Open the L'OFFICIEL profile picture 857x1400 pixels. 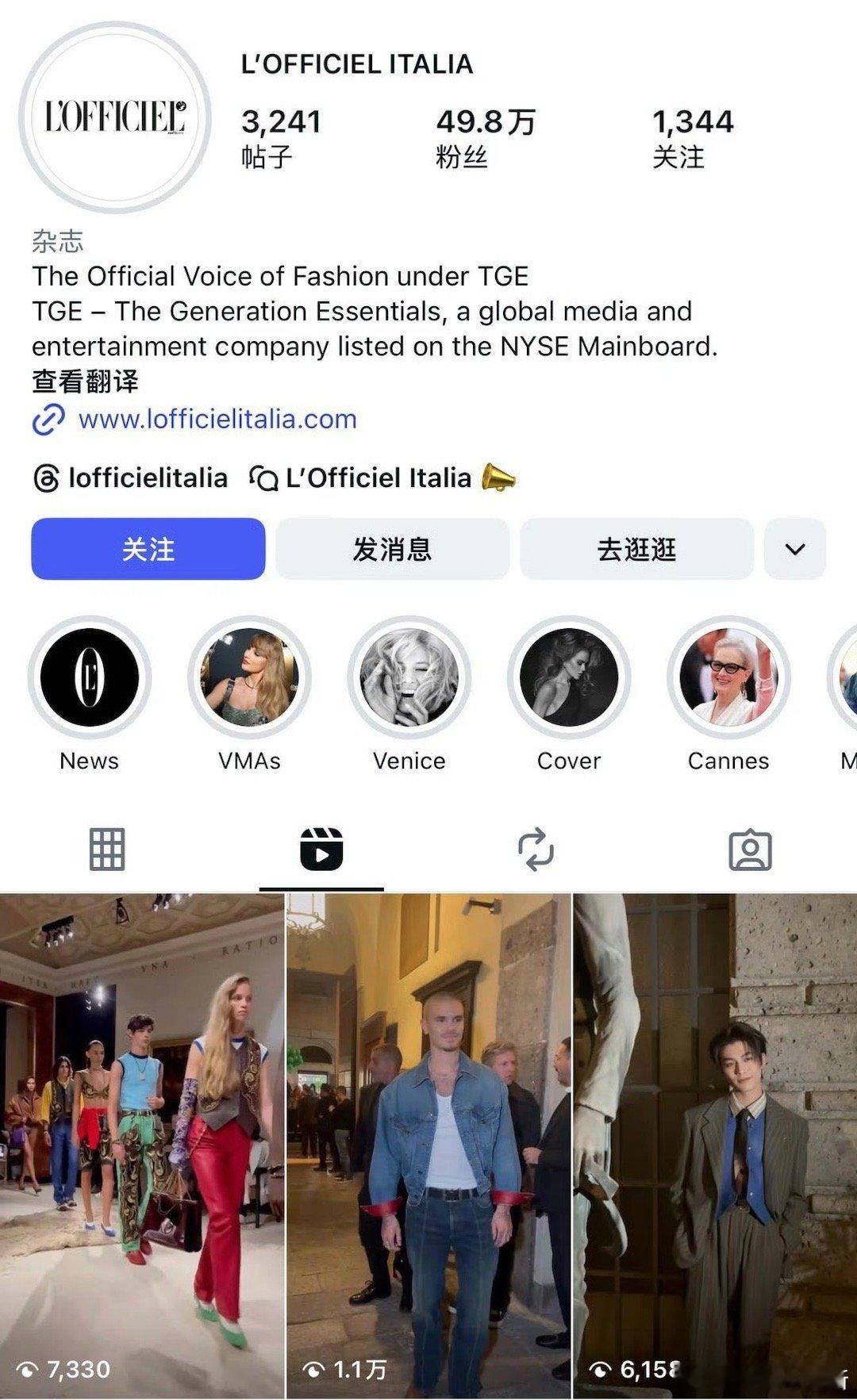(x=115, y=117)
